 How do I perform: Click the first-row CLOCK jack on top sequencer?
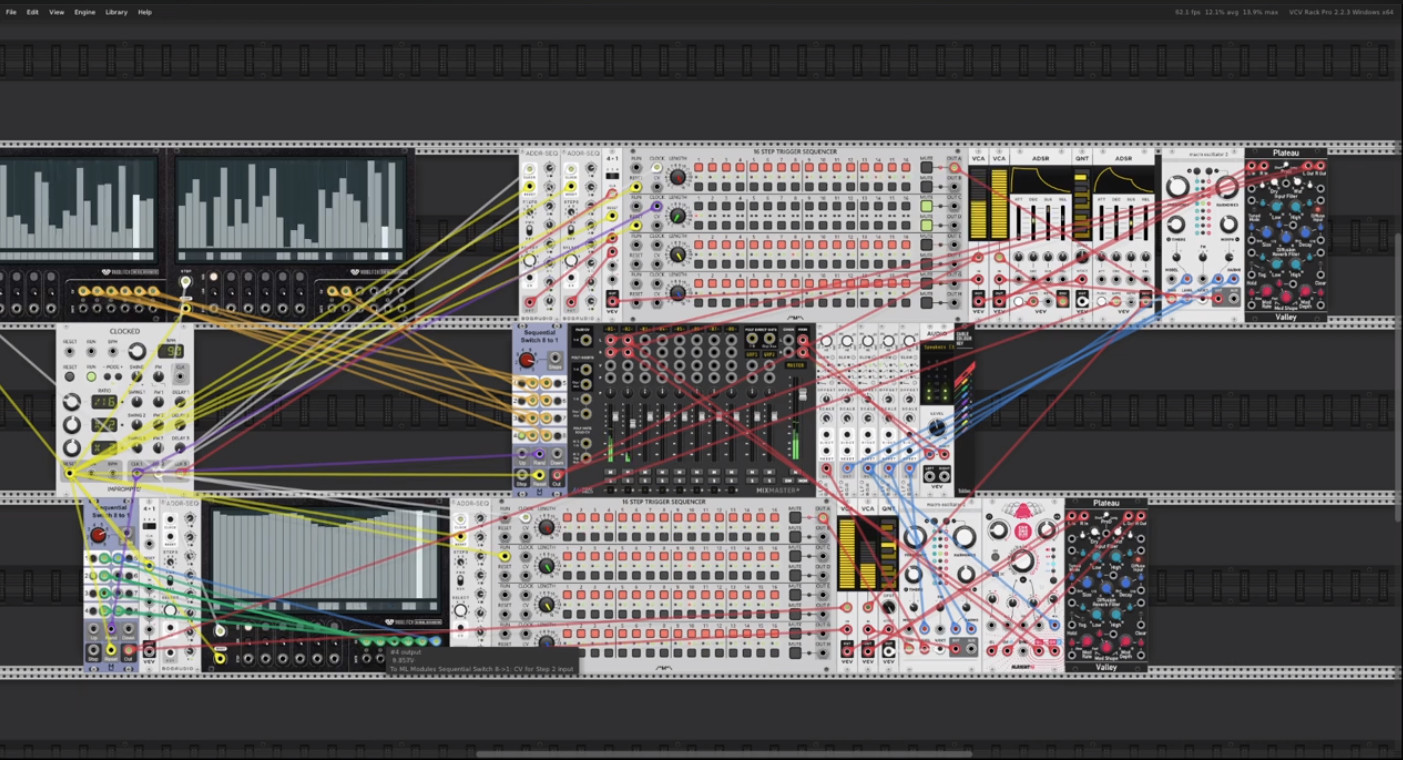(657, 167)
